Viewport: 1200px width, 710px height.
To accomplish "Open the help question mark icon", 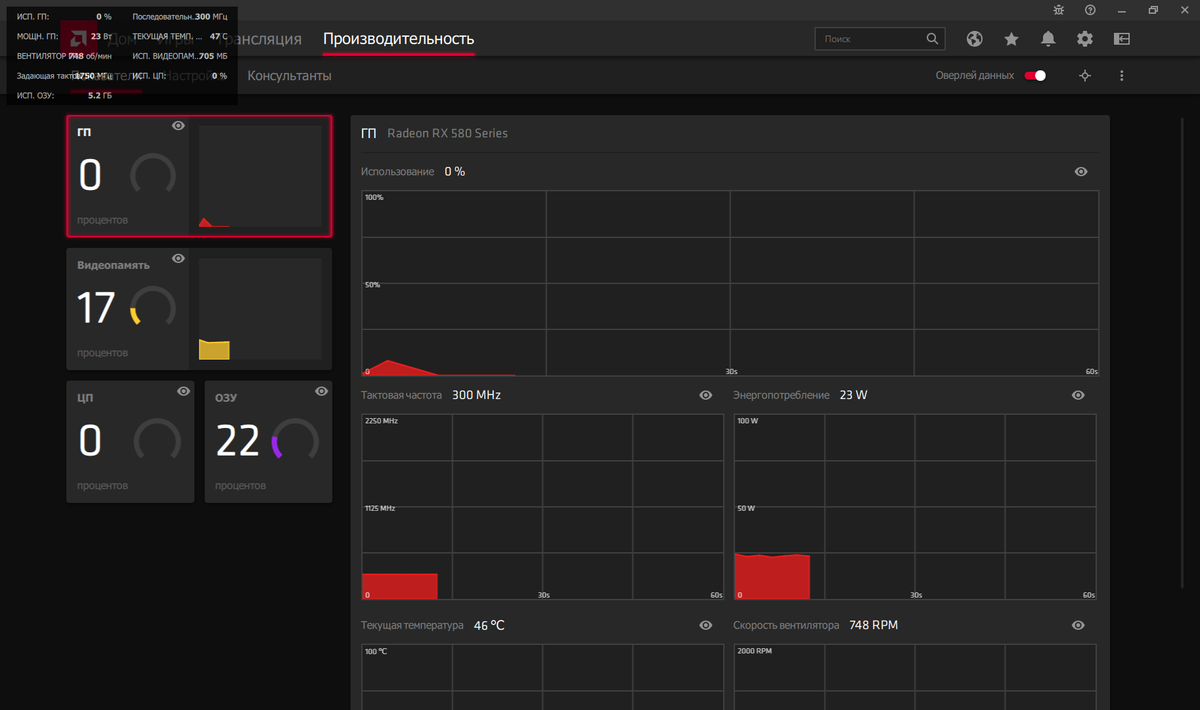I will point(1090,10).
